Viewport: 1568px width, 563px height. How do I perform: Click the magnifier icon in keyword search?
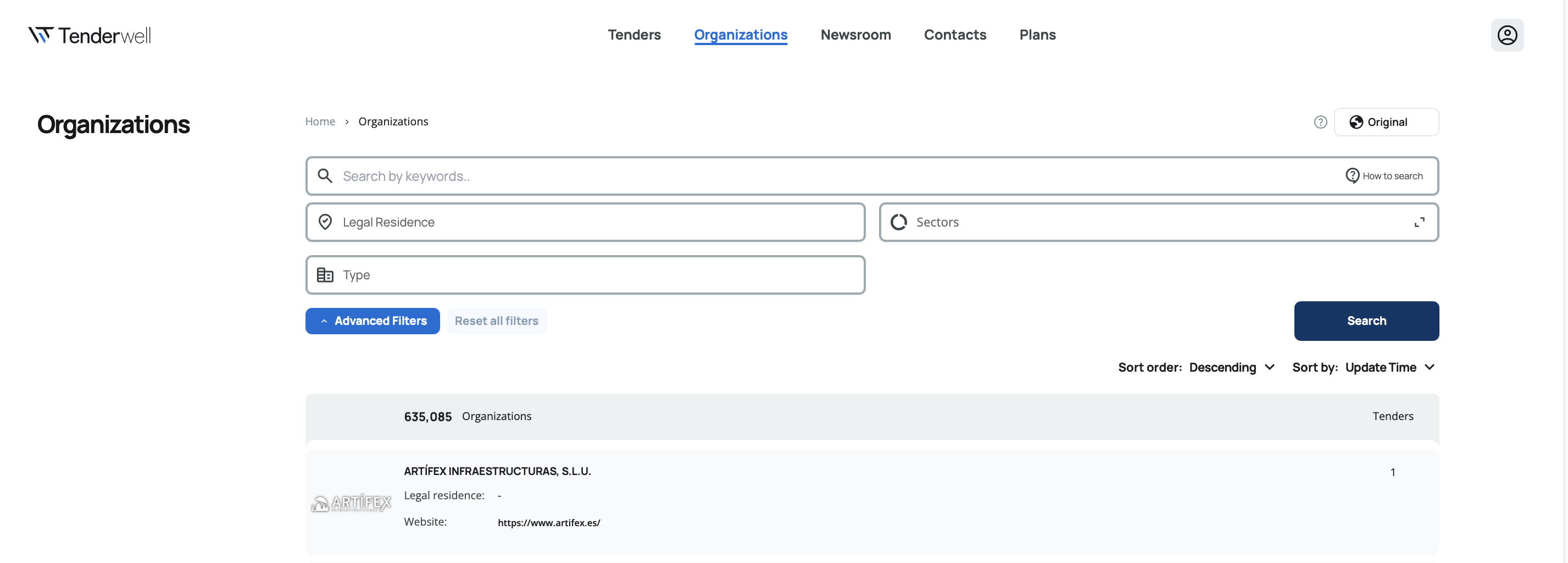[325, 176]
